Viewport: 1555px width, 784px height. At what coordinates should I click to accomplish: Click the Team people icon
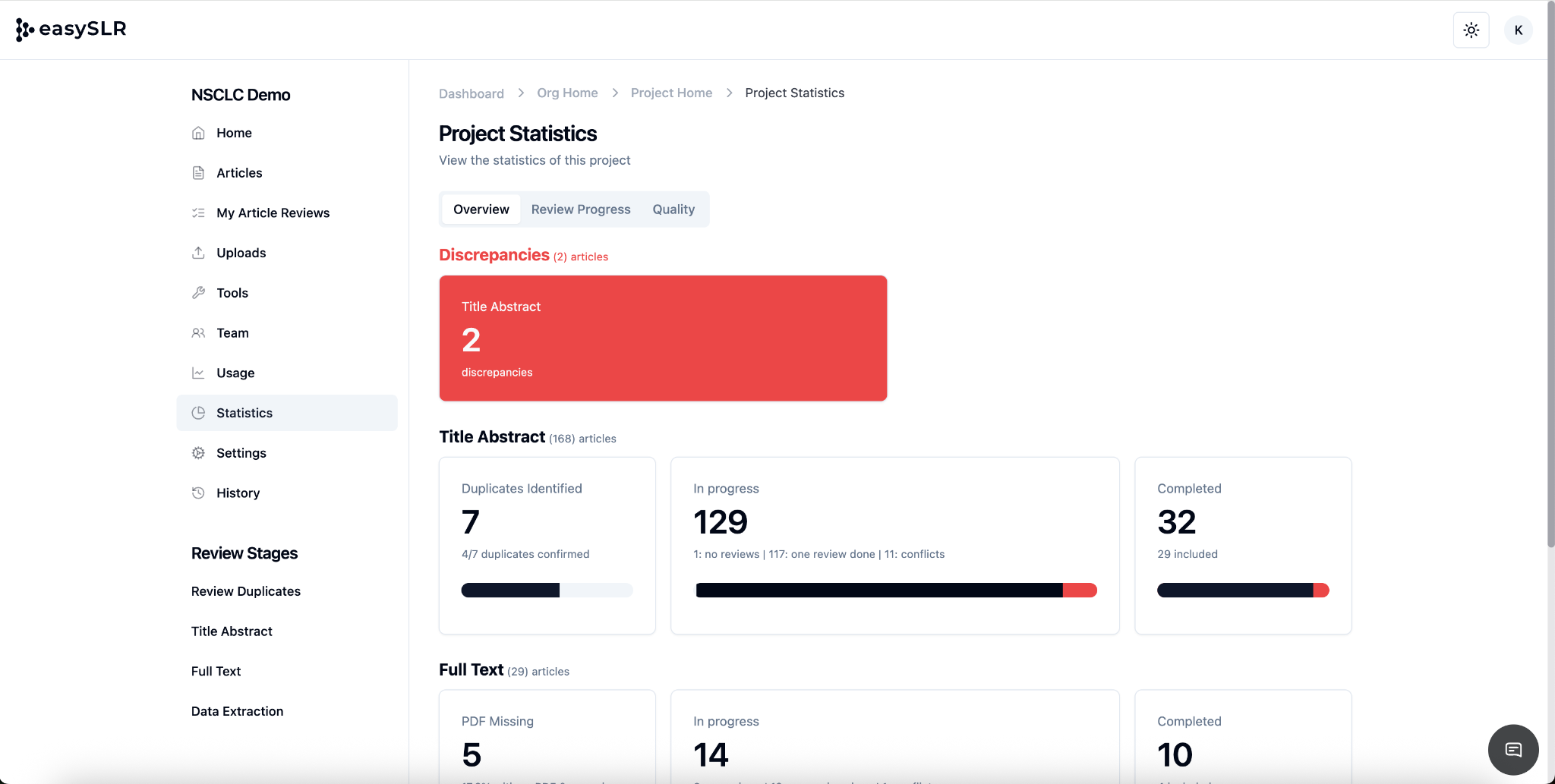click(x=198, y=333)
